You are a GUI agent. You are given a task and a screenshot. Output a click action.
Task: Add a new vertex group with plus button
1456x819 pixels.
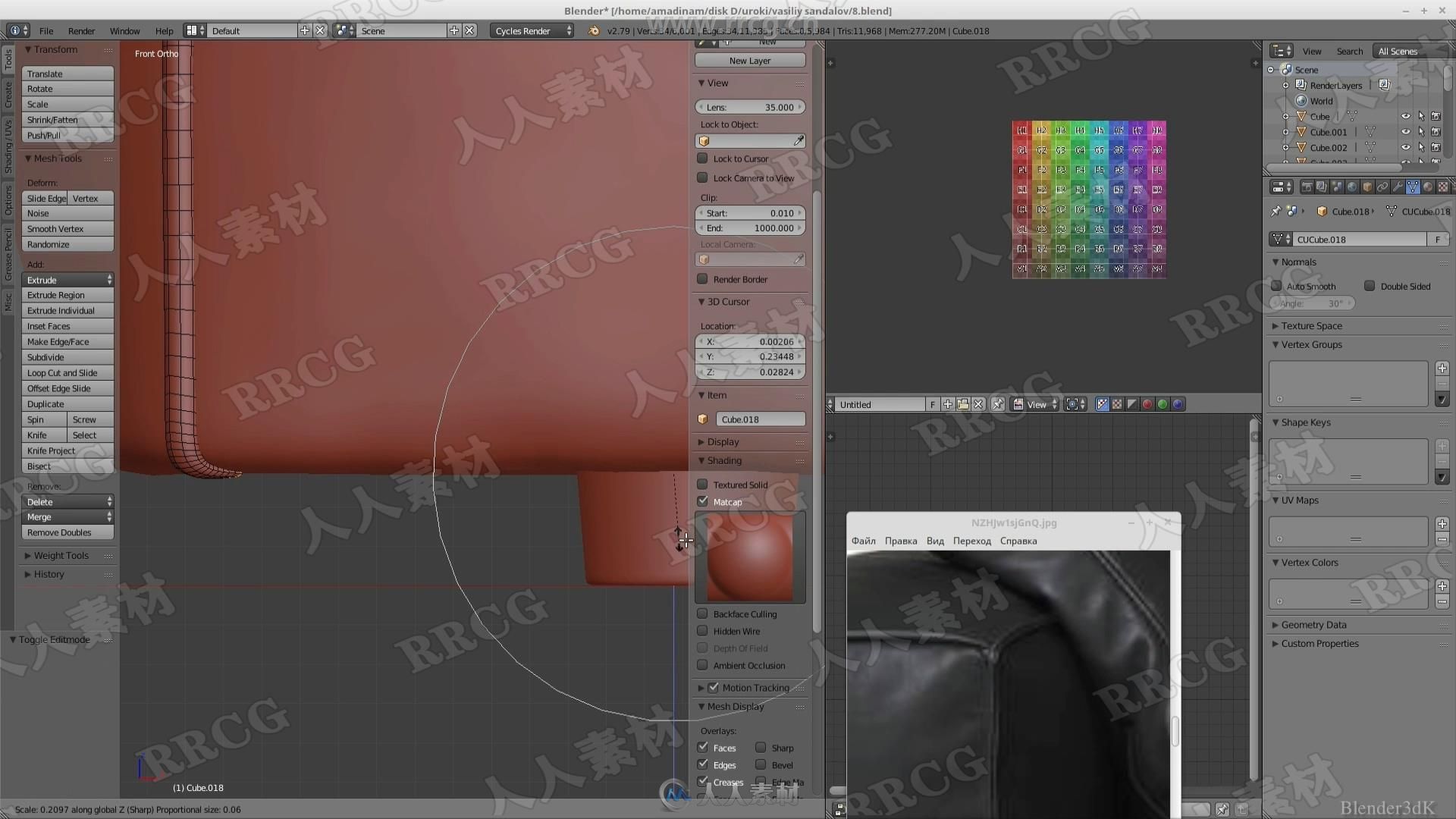click(x=1442, y=369)
